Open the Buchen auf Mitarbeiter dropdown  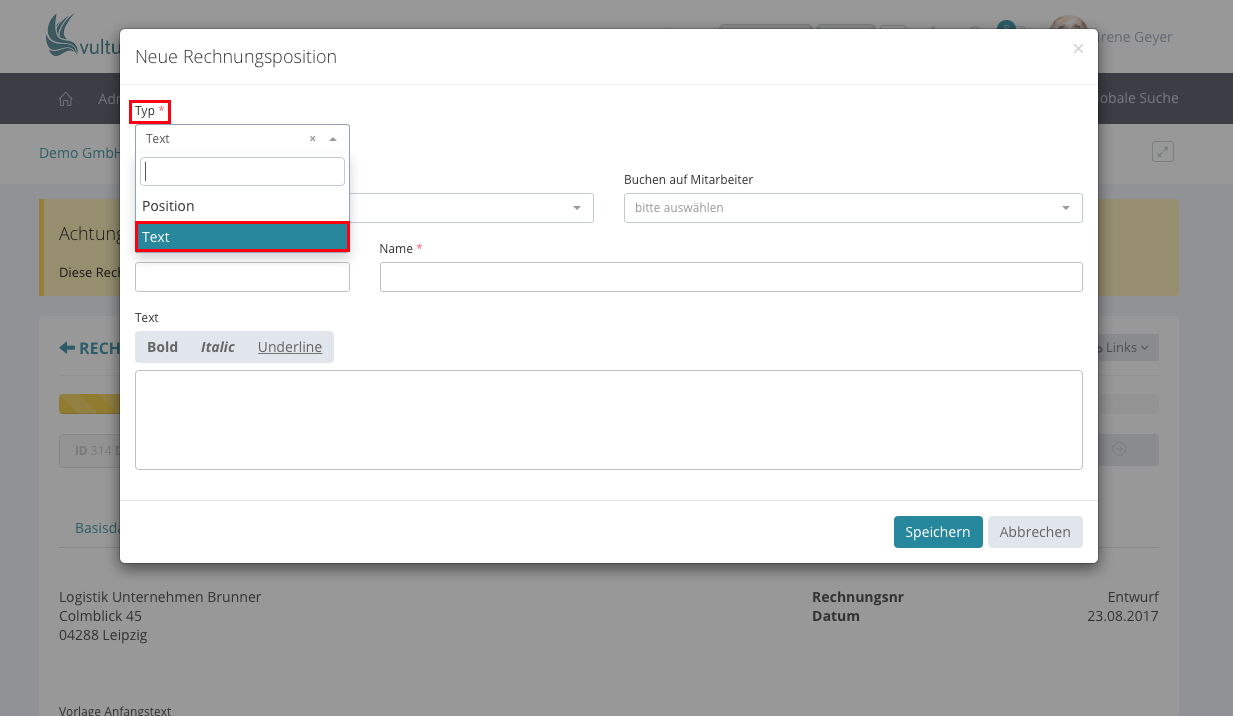pyautogui.click(x=852, y=208)
